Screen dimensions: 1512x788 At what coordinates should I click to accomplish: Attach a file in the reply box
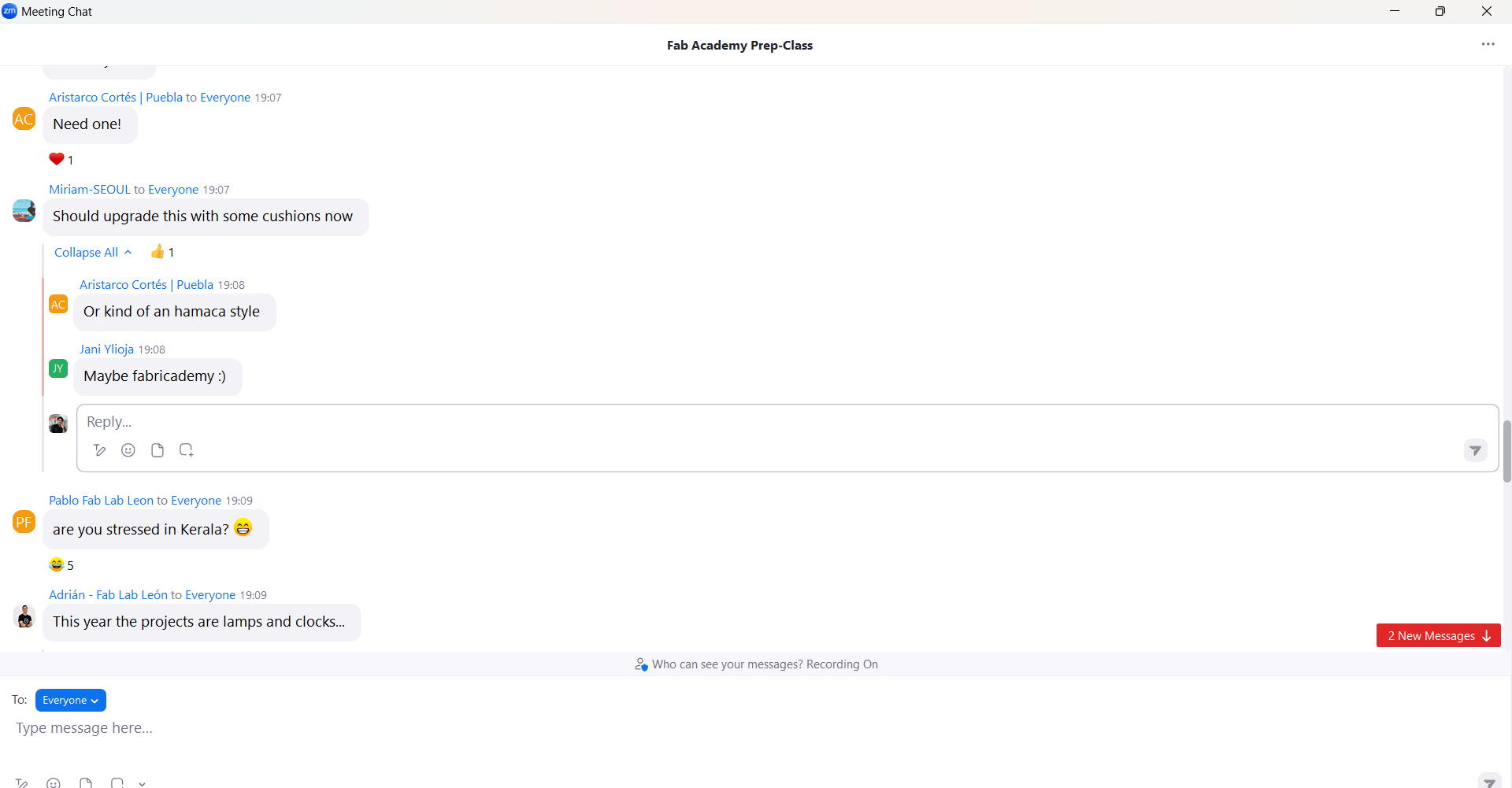(x=157, y=450)
